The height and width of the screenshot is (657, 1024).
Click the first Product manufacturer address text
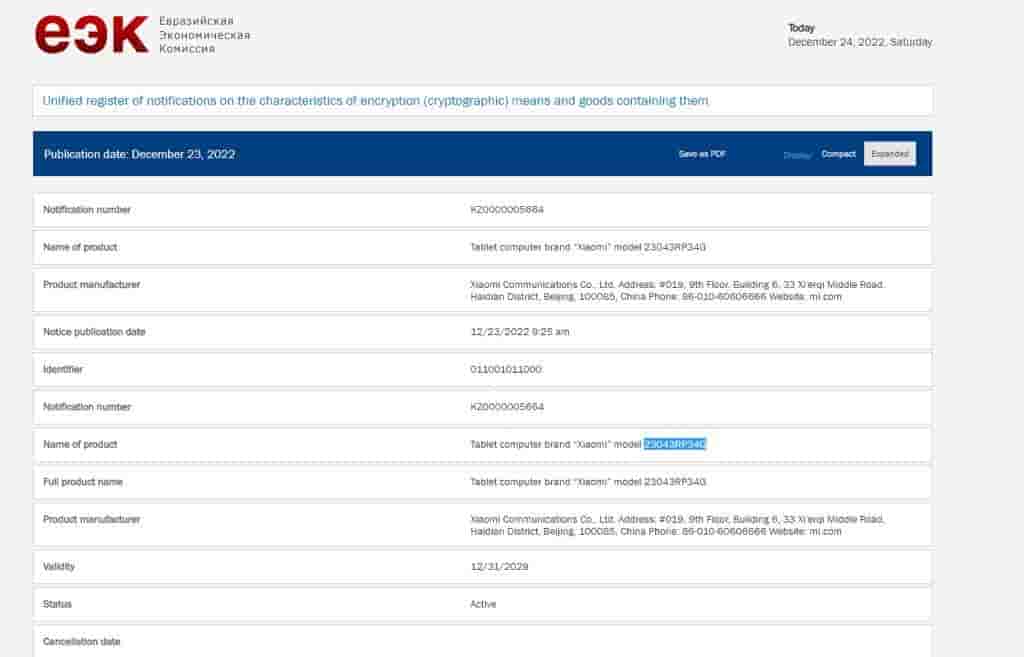tap(677, 290)
